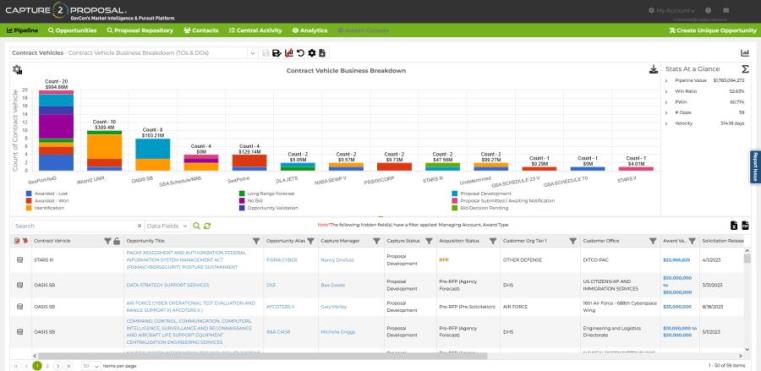Toggle the lock on Contract Vehicle column
Image resolution: width=761 pixels, height=371 pixels.
tap(116, 241)
